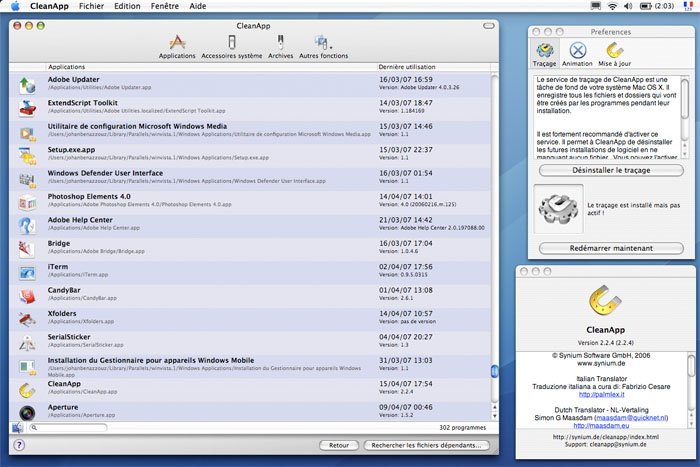Screen dimensions: 700x467
Task: Click the ExtendScript Toolkit app icon
Action: click(27, 108)
